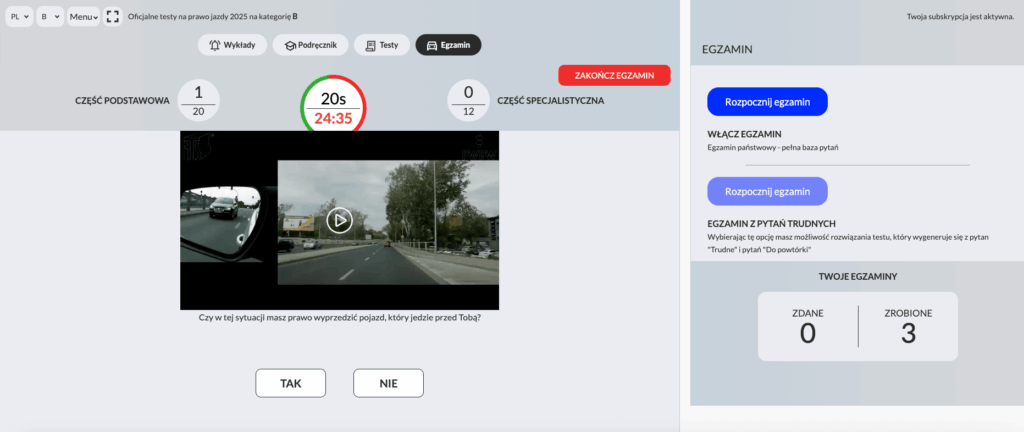This screenshot has height=432, width=1024.
Task: Open the category B dropdown
Action: [x=50, y=17]
